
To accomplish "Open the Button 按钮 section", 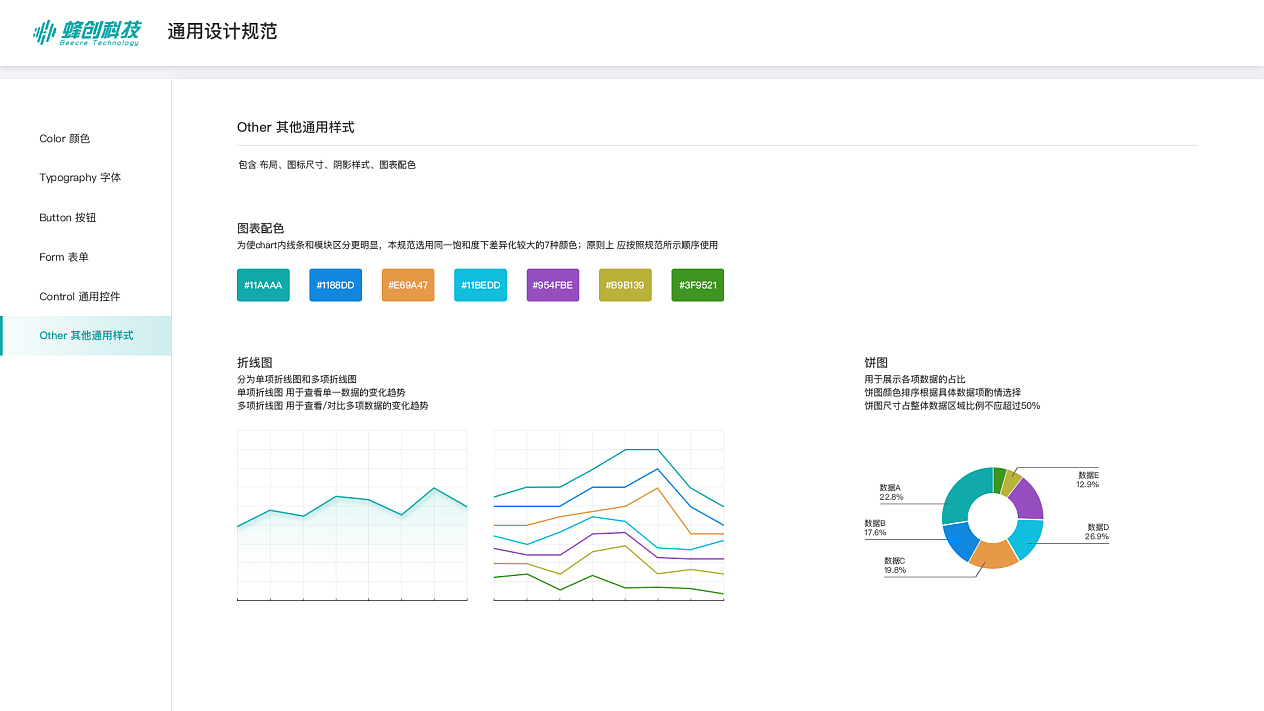I will tap(66, 217).
